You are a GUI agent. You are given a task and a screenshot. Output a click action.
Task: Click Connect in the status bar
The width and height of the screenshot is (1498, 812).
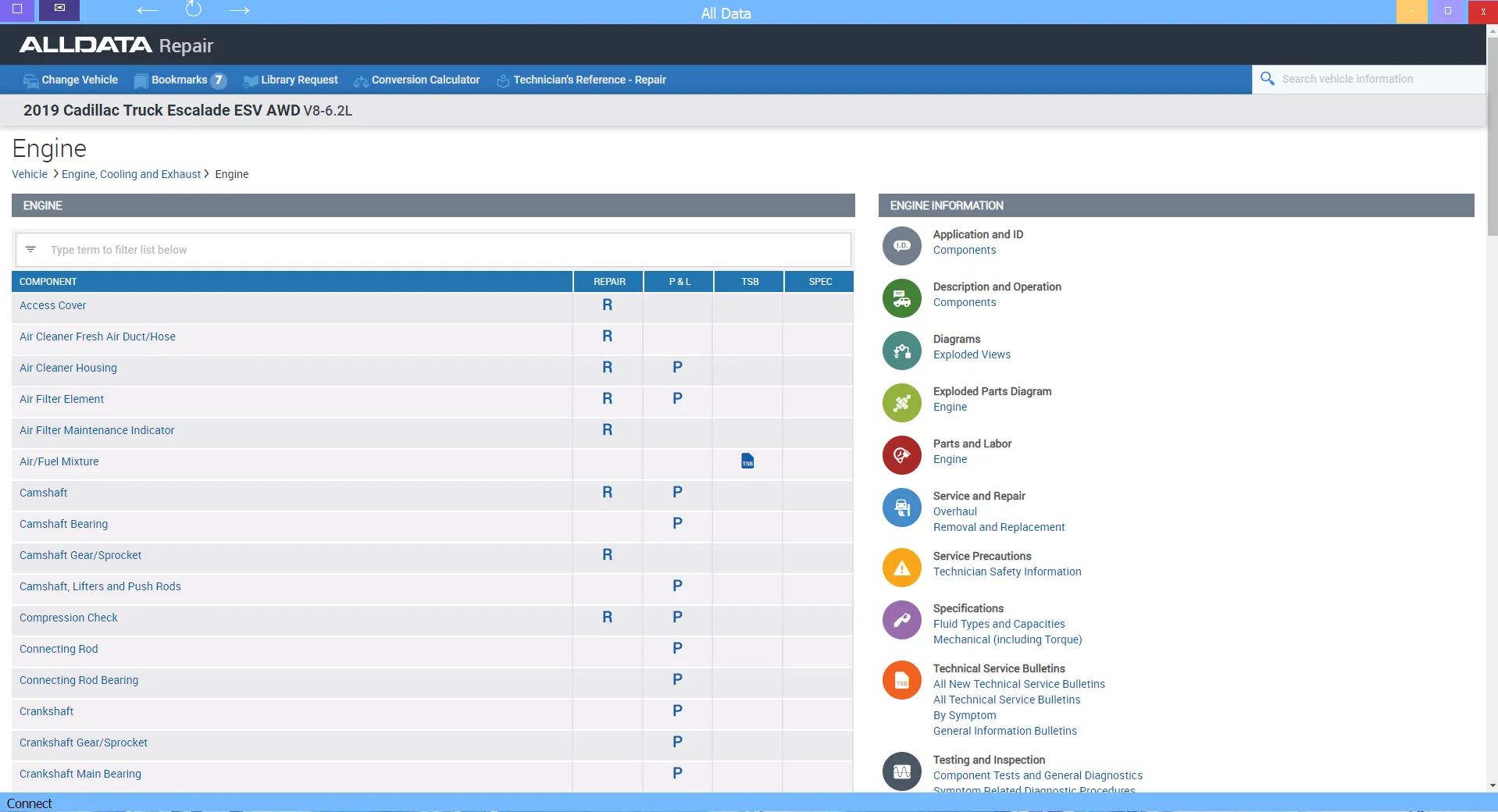pyautogui.click(x=29, y=803)
